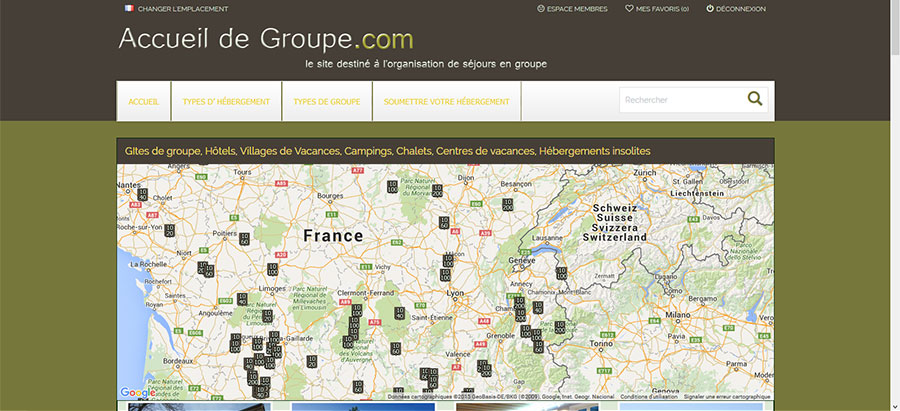Select the marker south of Besançon
The height and width of the screenshot is (411, 900).
[x=507, y=204]
